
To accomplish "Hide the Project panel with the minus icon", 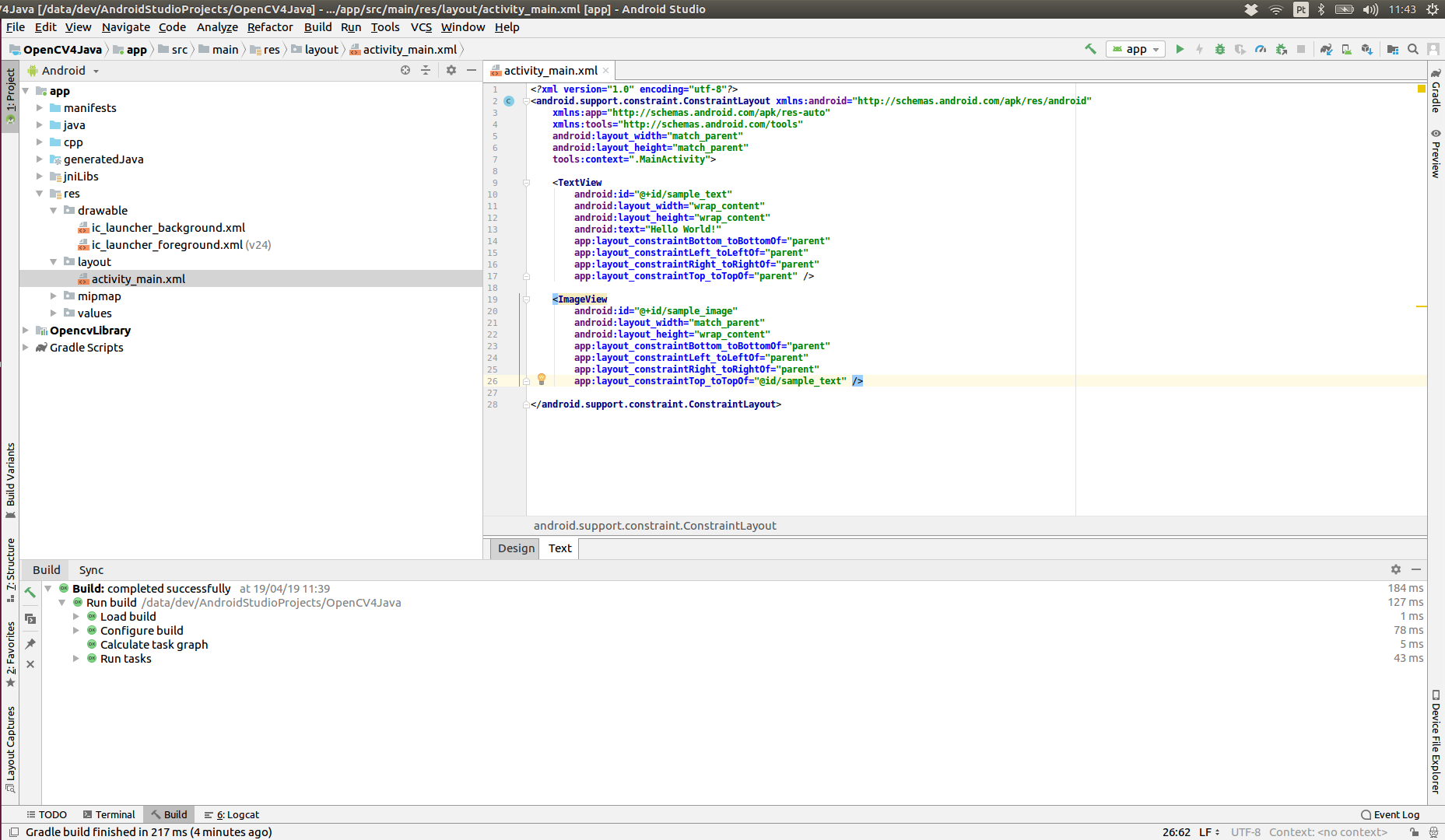I will pyautogui.click(x=471, y=70).
